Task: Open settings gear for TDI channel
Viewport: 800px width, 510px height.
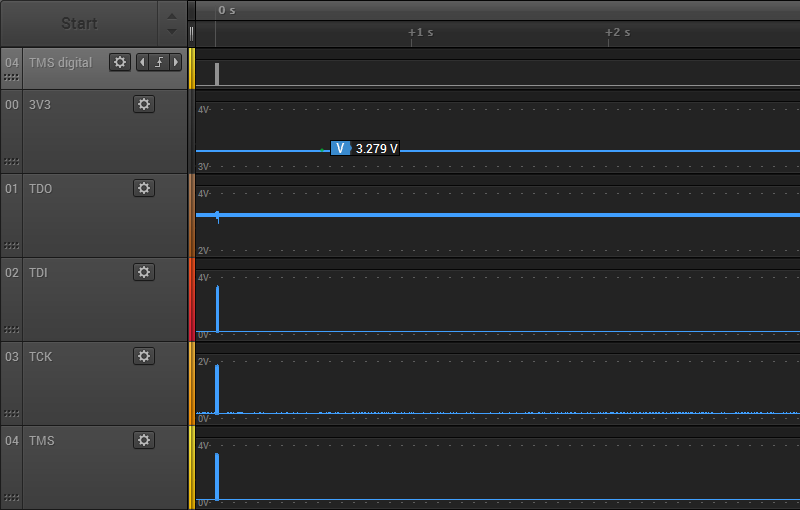Action: point(144,272)
